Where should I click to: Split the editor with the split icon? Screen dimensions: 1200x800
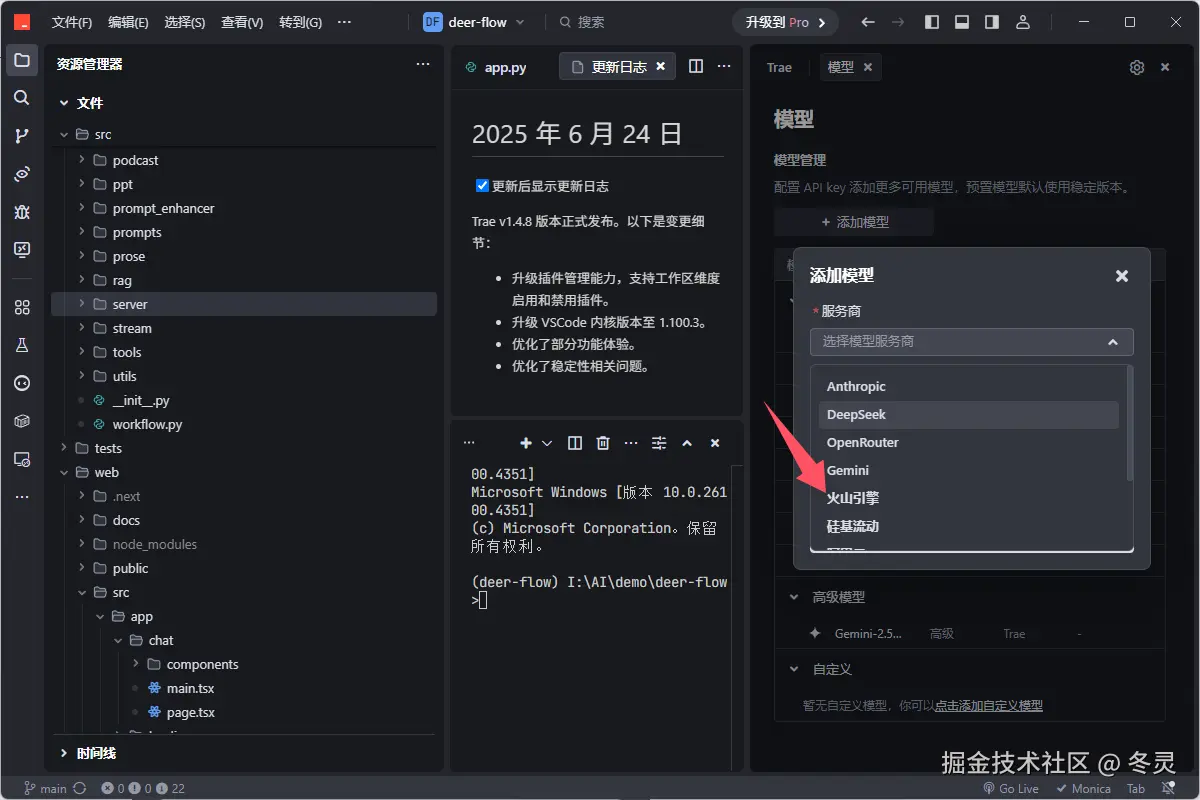click(x=696, y=66)
